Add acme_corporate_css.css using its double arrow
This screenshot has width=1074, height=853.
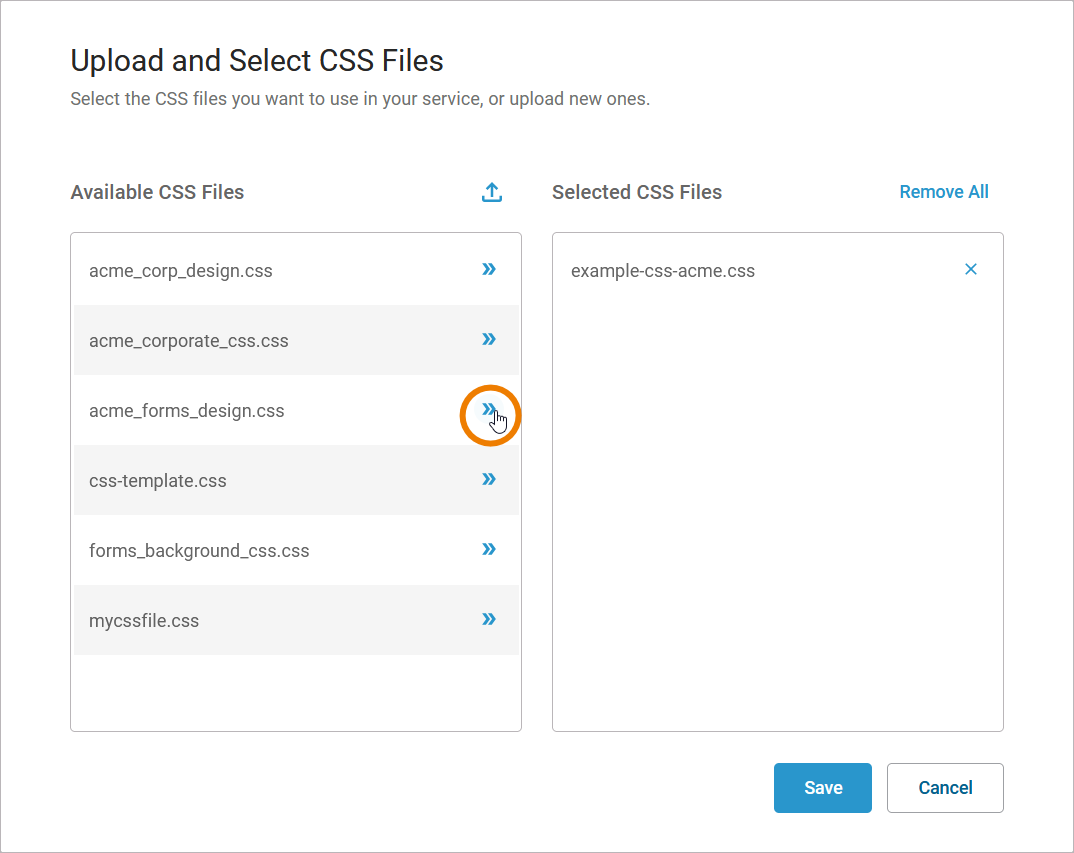tap(489, 339)
